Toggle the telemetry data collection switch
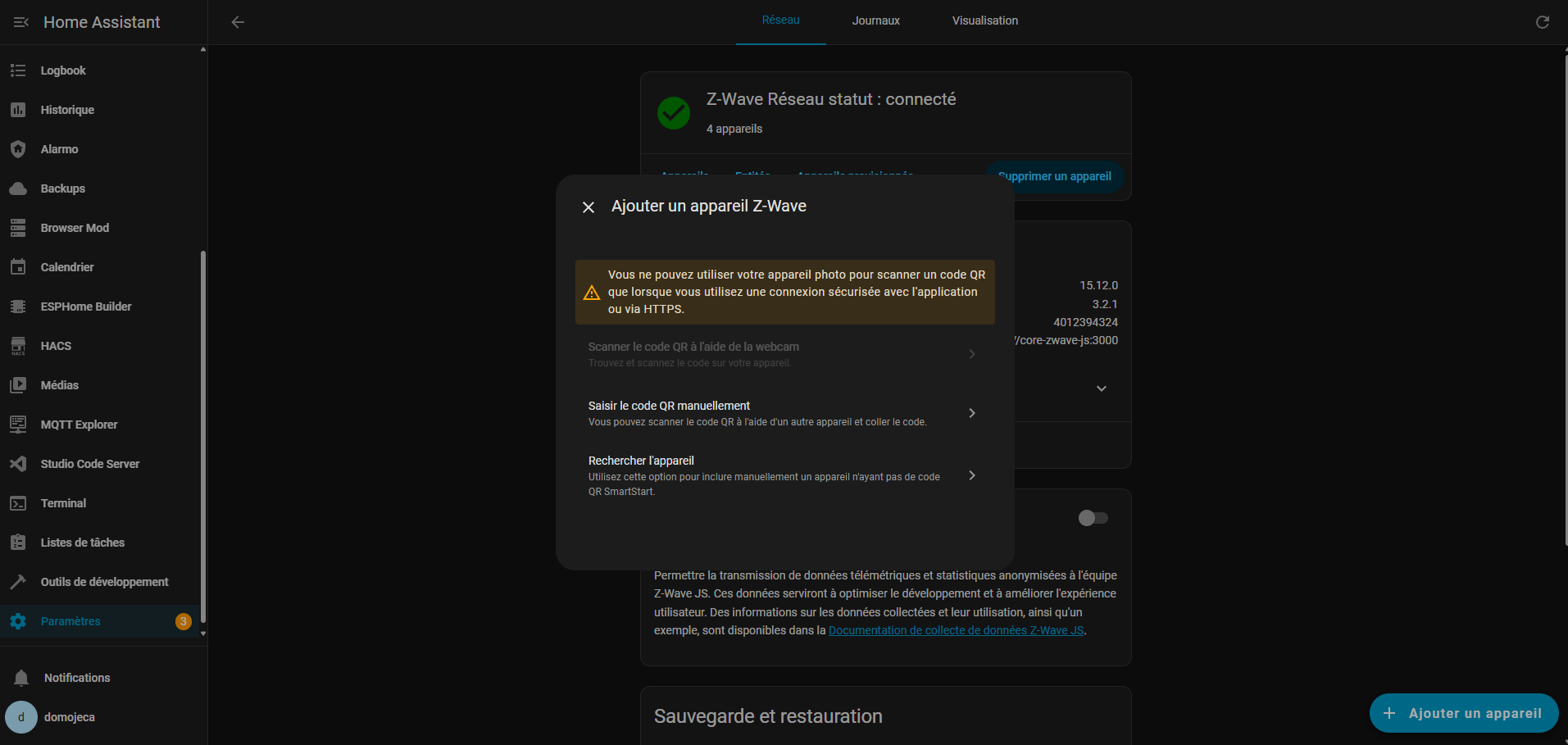Screen dimensions: 1568x745 click(x=1093, y=518)
